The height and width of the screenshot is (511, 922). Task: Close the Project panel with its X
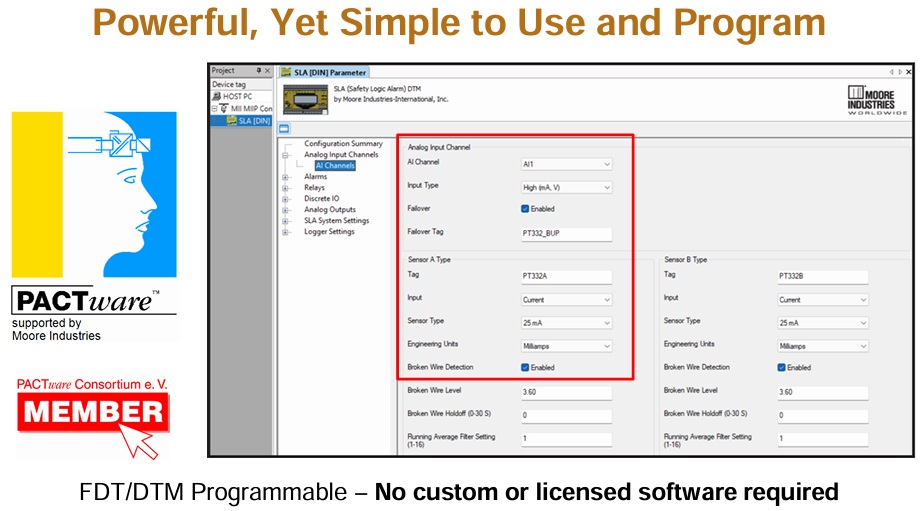[x=268, y=71]
